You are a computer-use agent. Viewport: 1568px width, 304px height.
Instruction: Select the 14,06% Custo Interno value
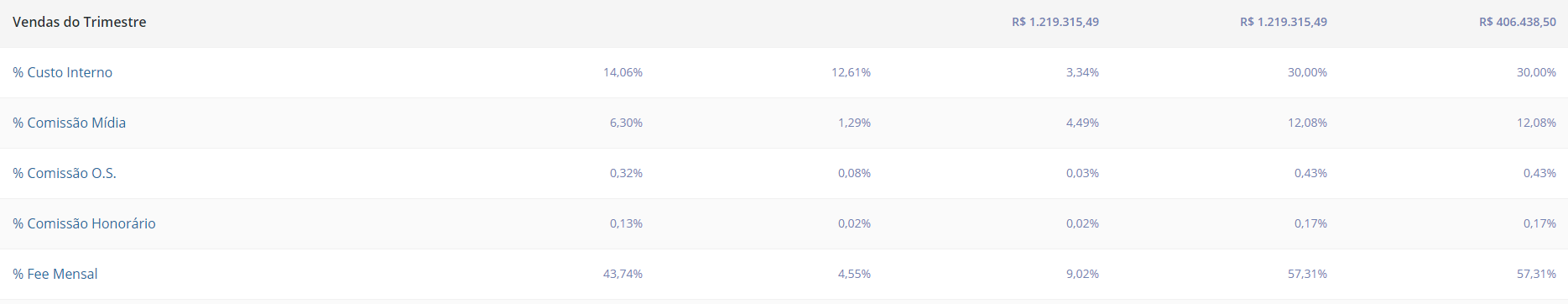[623, 72]
